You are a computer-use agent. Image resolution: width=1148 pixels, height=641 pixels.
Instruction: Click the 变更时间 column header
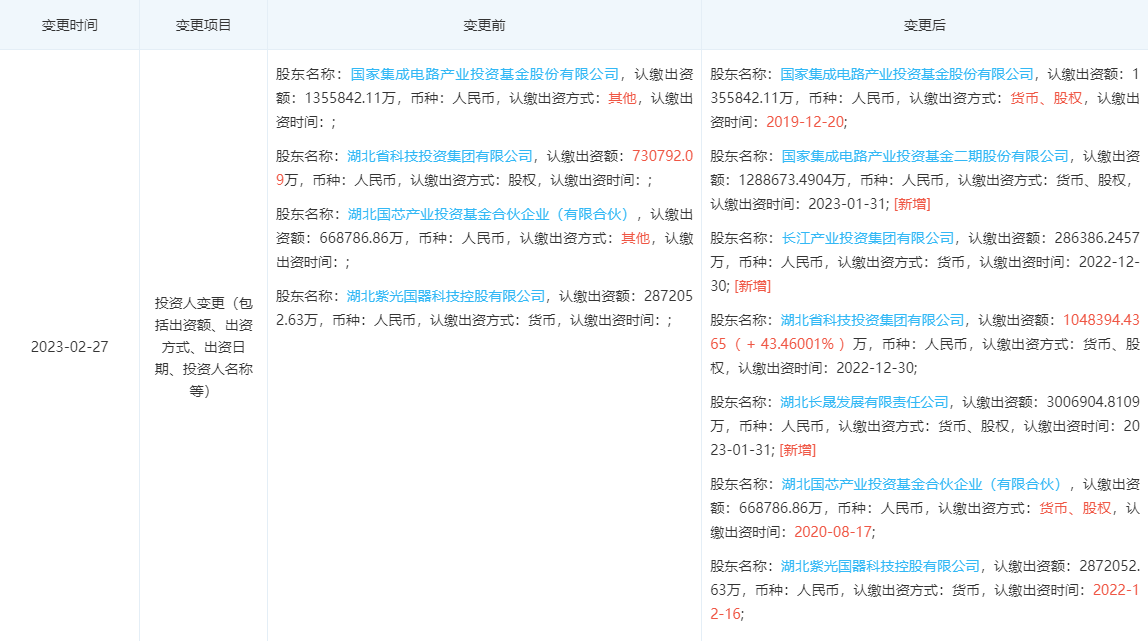pos(70,25)
